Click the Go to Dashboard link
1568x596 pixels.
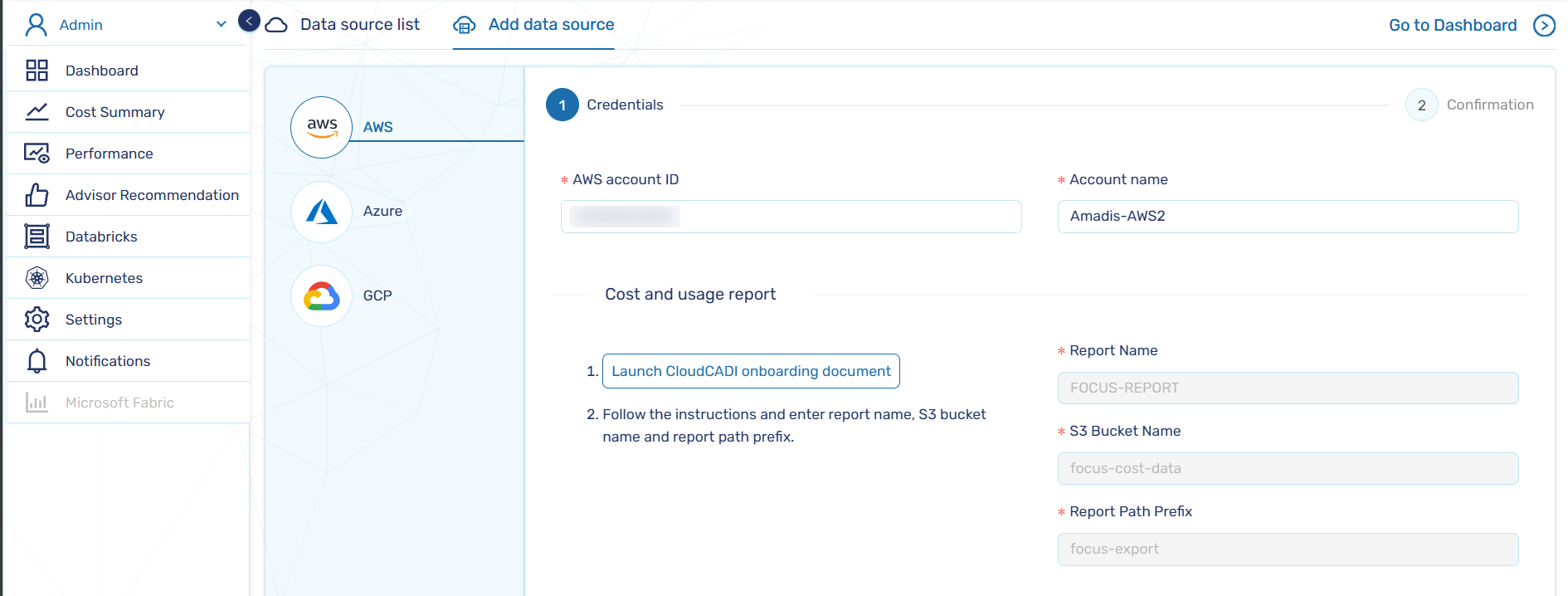[x=1452, y=26]
